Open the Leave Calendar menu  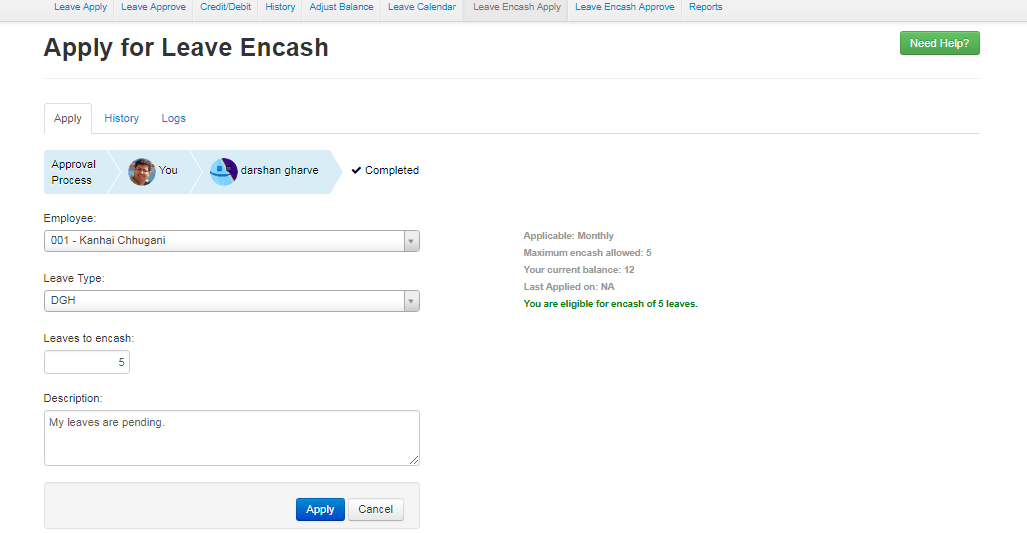(422, 7)
